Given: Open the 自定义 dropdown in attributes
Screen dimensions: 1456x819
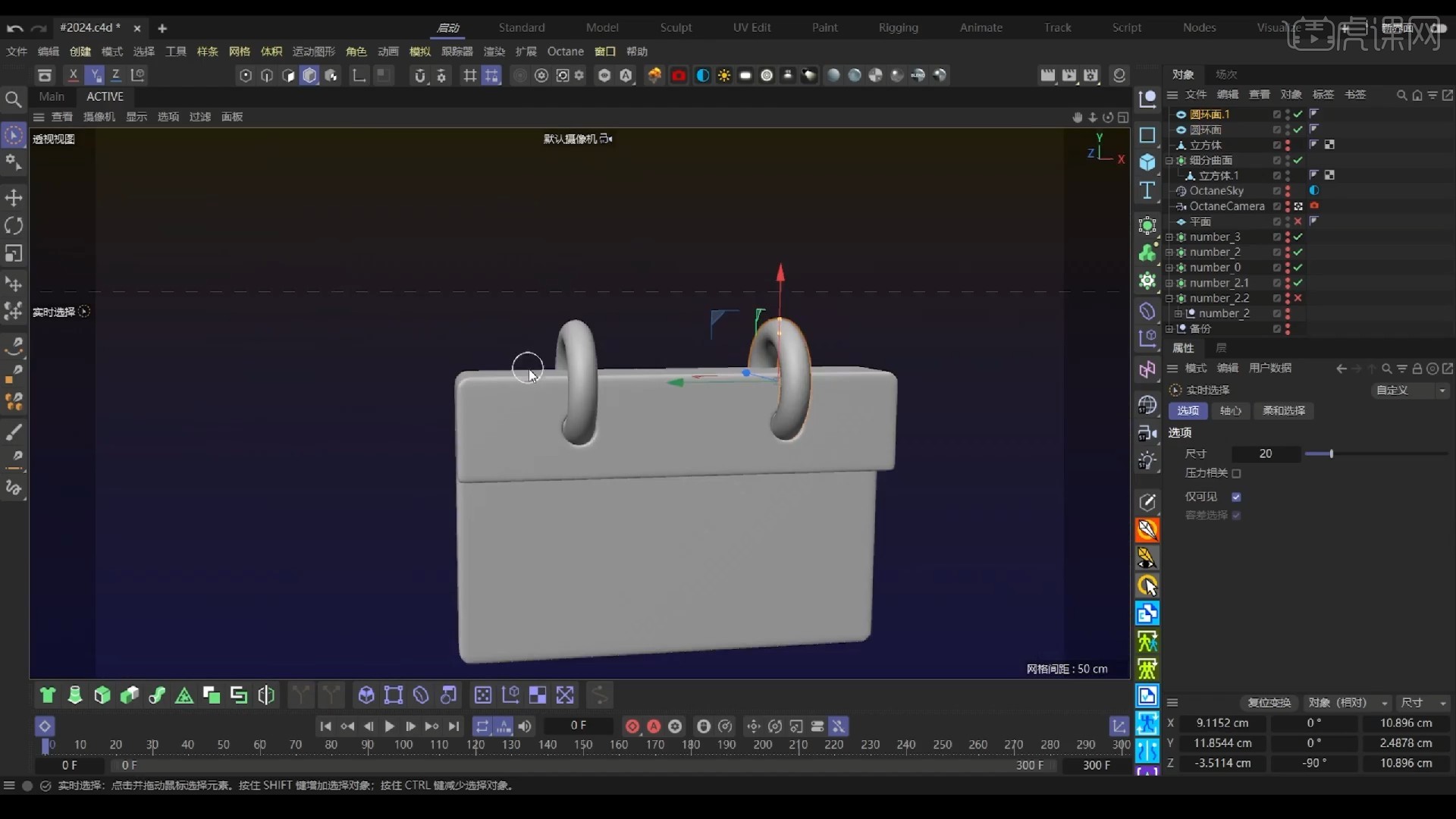Looking at the screenshot, I should tap(1410, 390).
